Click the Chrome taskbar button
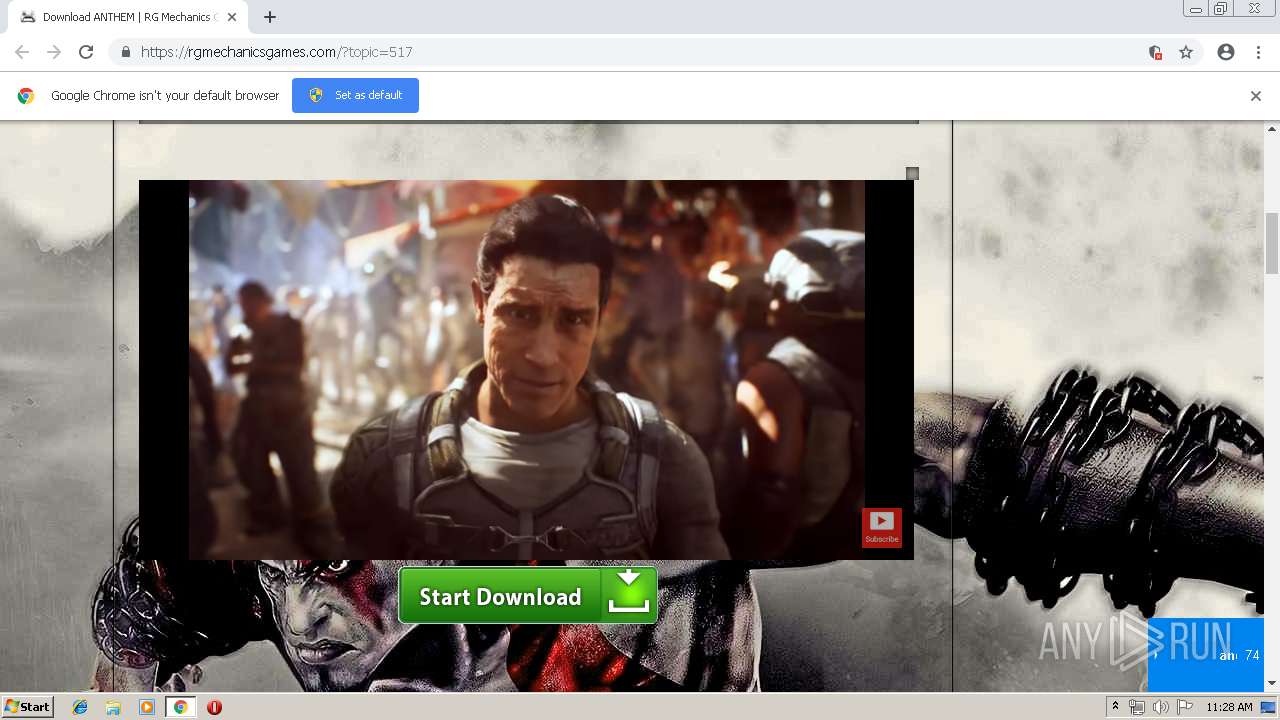Image resolution: width=1280 pixels, height=720 pixels. (x=180, y=707)
